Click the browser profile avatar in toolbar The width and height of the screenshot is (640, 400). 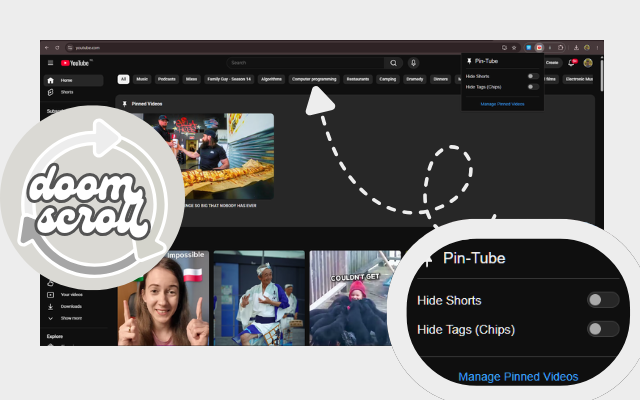pyautogui.click(x=587, y=48)
